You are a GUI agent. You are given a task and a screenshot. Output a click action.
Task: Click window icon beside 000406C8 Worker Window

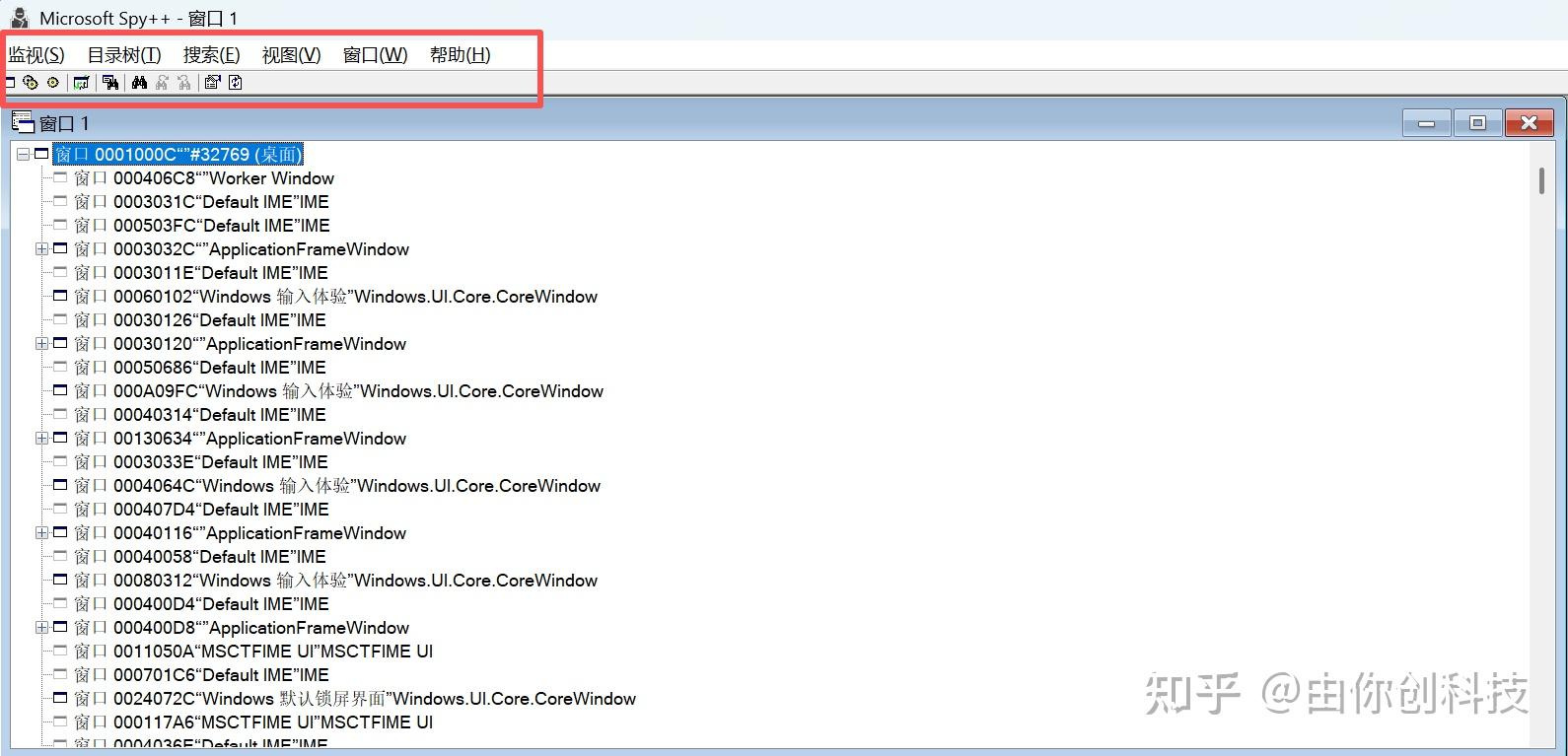60,177
